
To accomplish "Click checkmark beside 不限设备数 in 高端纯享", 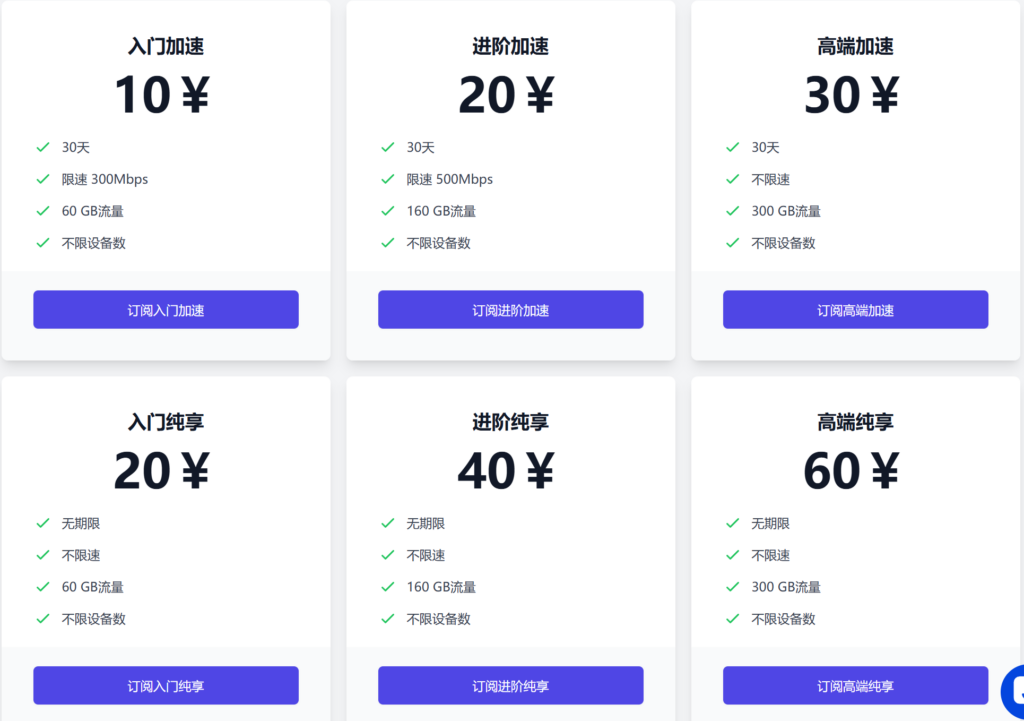I will click(x=733, y=619).
